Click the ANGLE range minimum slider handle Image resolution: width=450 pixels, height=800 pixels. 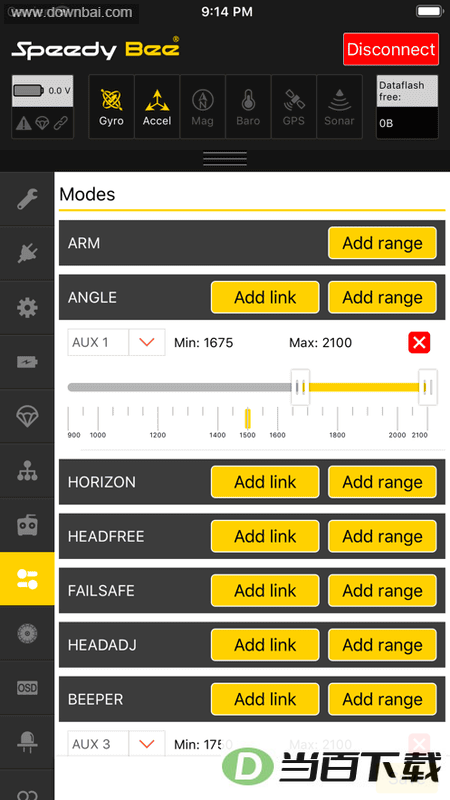tap(300, 387)
